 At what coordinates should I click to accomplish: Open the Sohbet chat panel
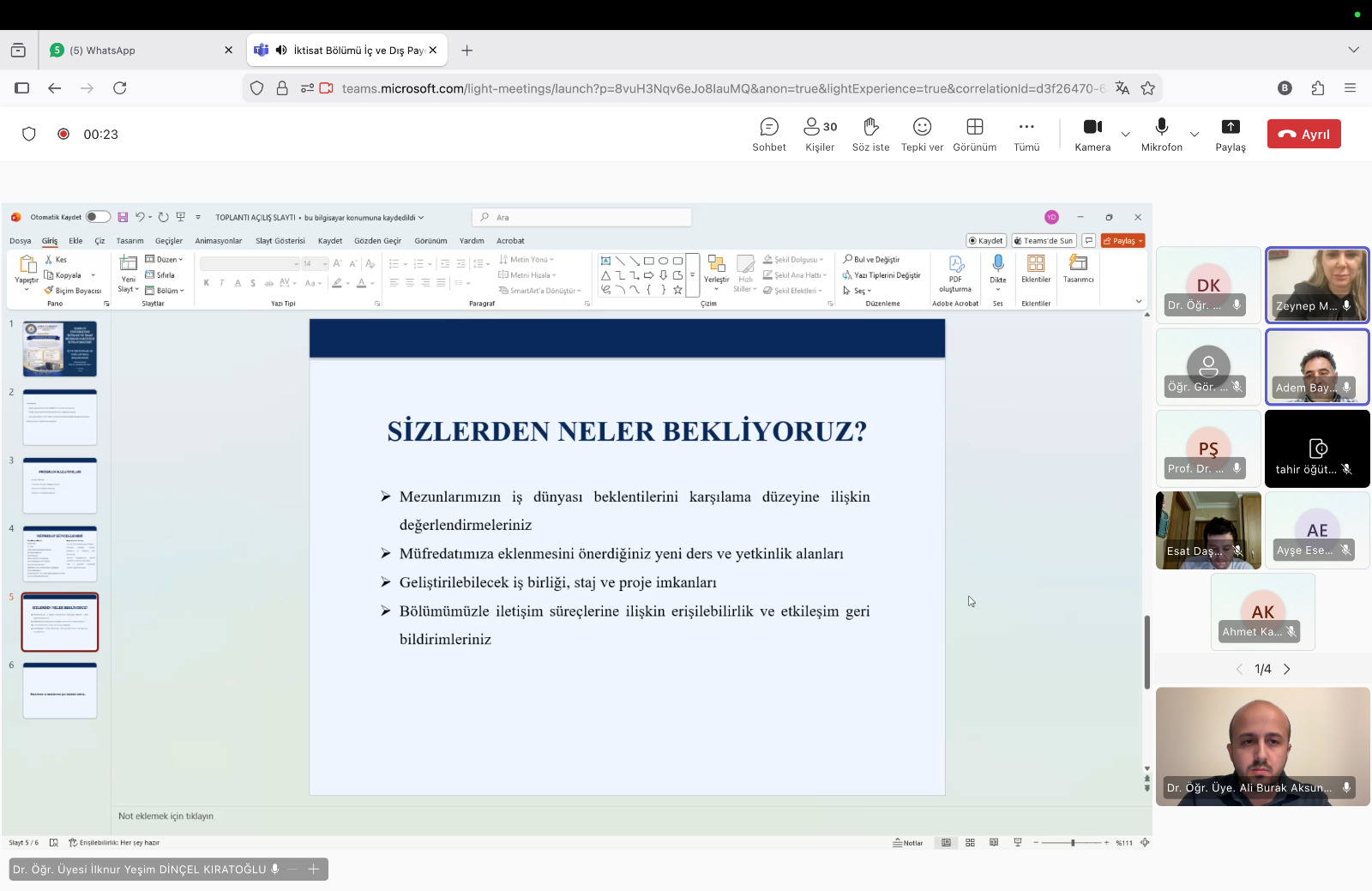pyautogui.click(x=768, y=135)
